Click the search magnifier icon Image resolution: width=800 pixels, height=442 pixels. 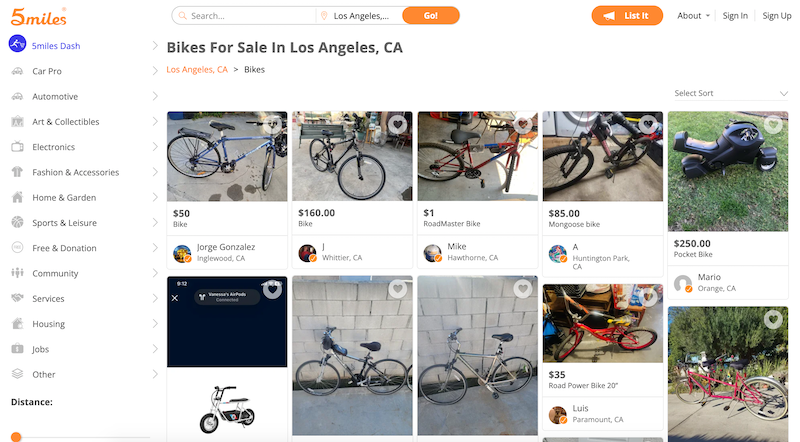point(181,16)
